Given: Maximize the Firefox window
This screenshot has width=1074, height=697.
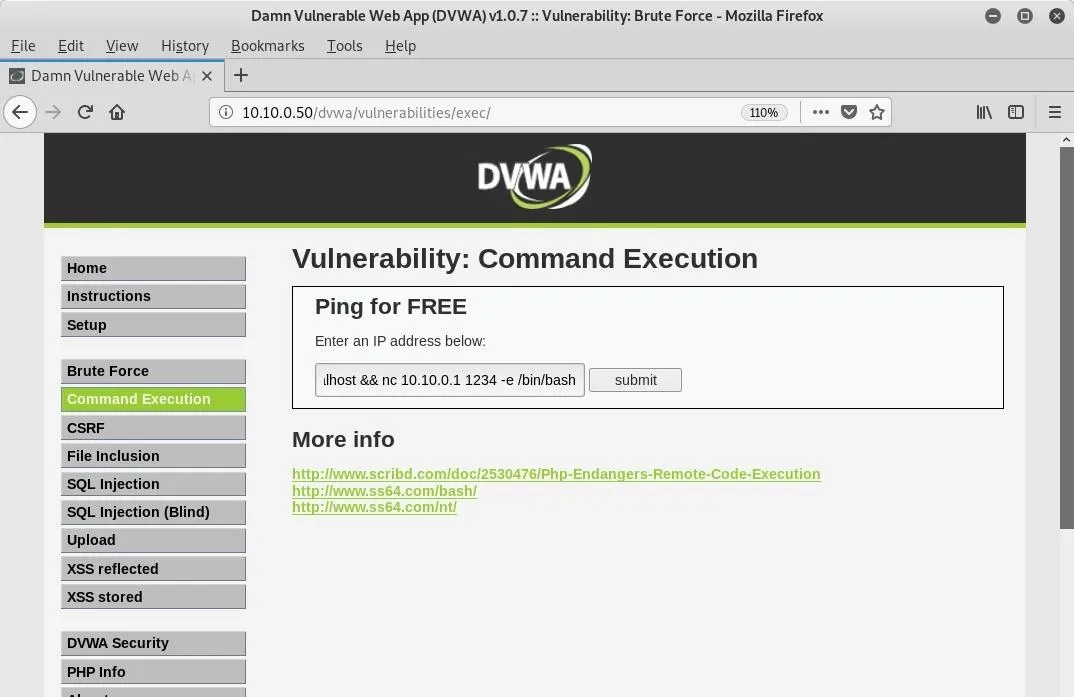Looking at the screenshot, I should 1025,16.
